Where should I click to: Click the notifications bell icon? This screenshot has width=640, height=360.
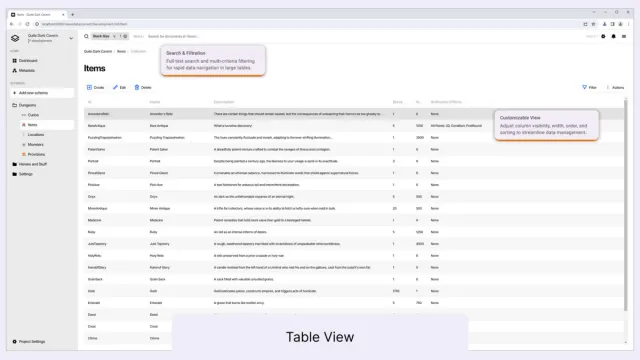click(613, 36)
